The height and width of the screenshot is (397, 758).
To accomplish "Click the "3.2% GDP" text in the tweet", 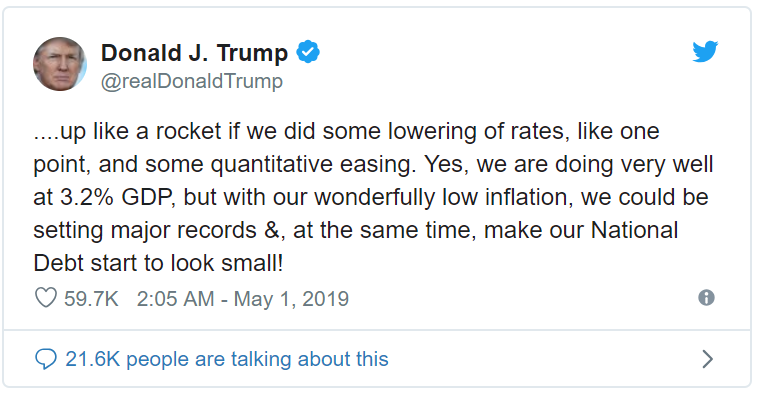I will [x=116, y=197].
